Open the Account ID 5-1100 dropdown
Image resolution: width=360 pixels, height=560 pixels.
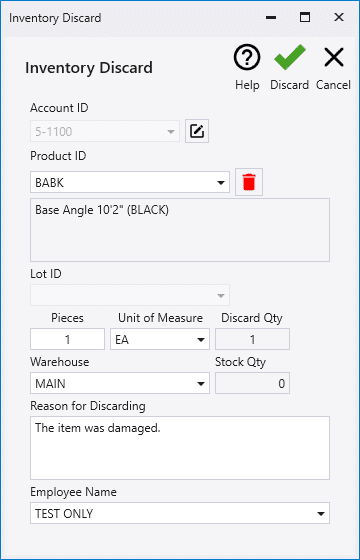point(105,131)
